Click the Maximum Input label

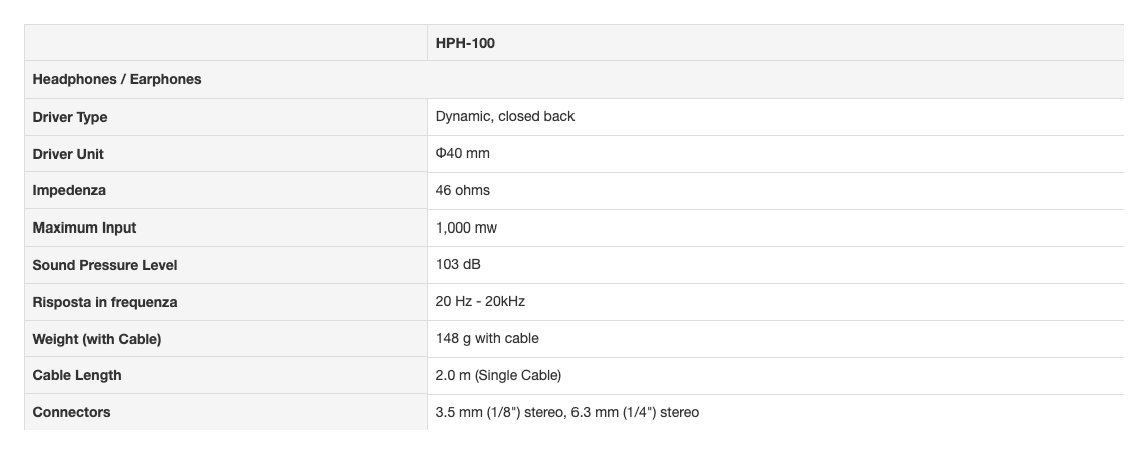click(x=84, y=228)
